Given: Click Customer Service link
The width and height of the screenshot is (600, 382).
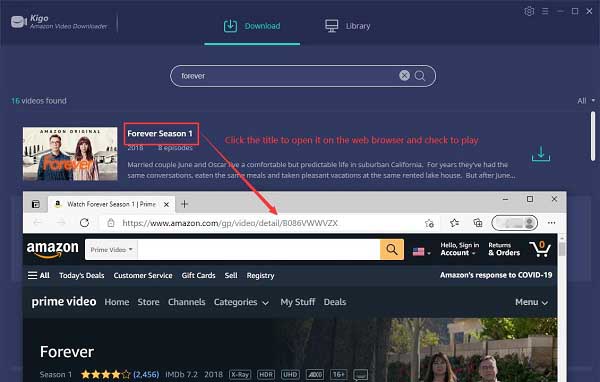Looking at the screenshot, I should (x=143, y=276).
